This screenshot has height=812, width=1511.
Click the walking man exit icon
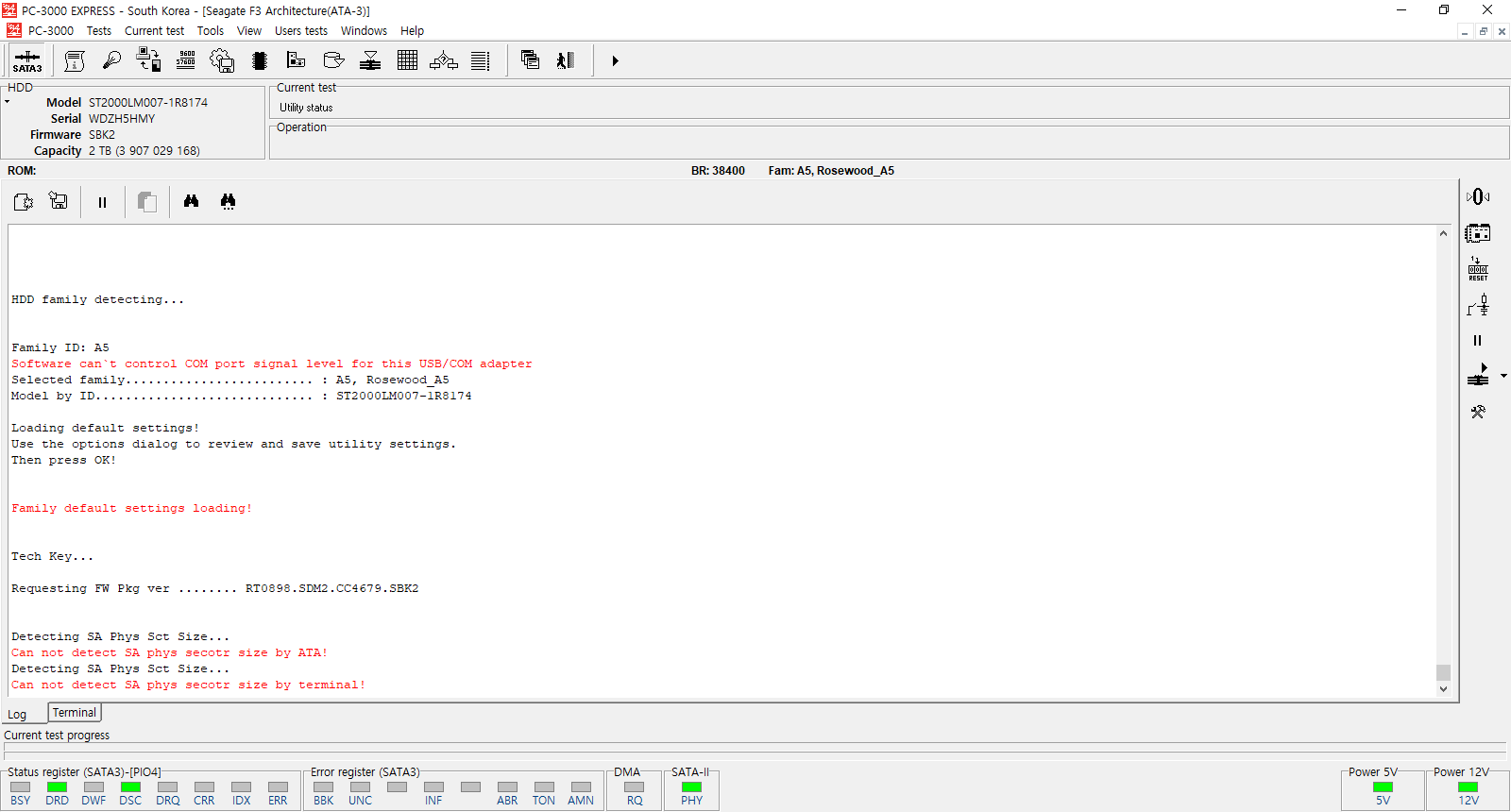pos(566,61)
